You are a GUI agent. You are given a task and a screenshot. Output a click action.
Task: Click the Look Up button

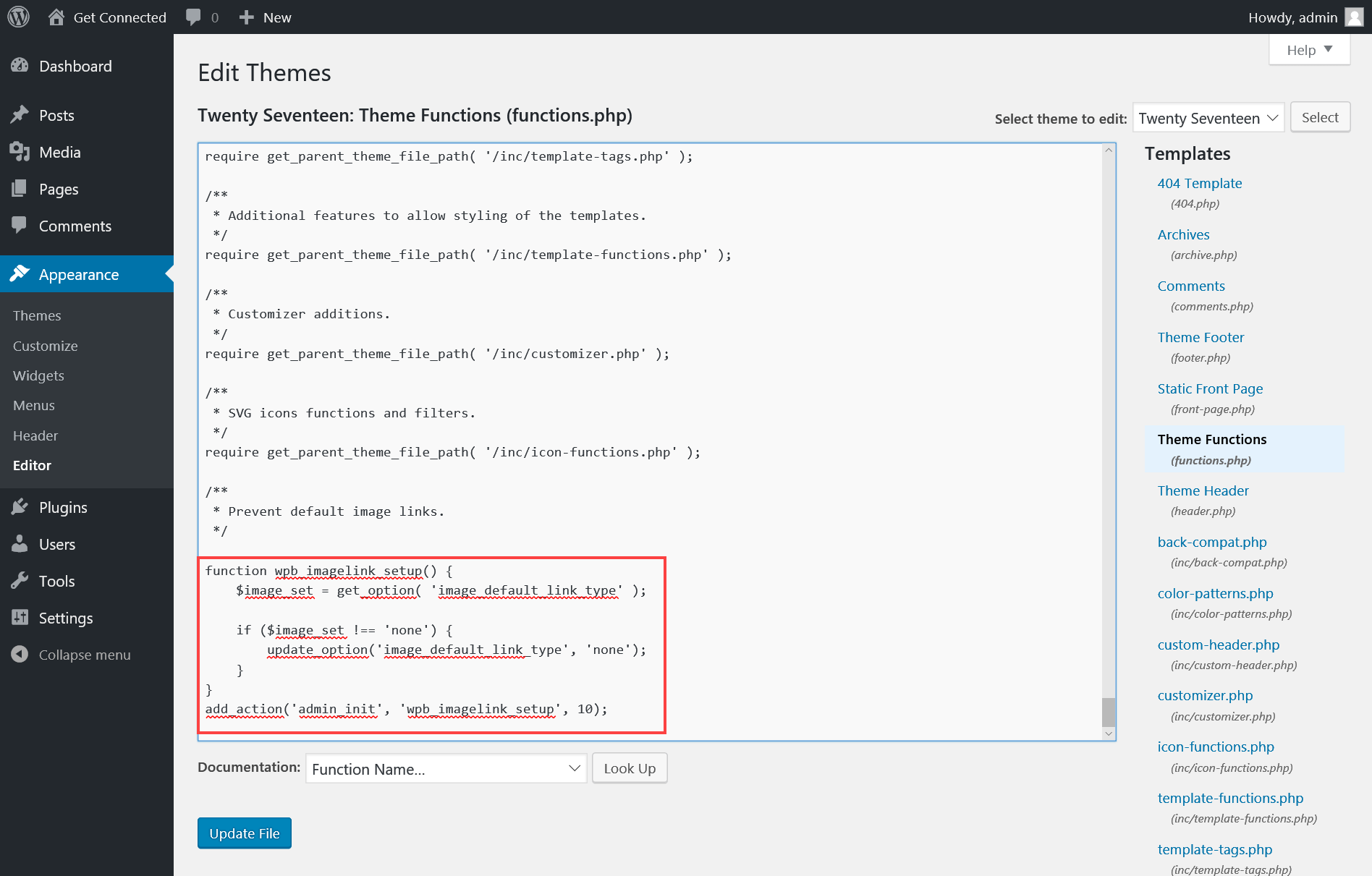(x=630, y=768)
